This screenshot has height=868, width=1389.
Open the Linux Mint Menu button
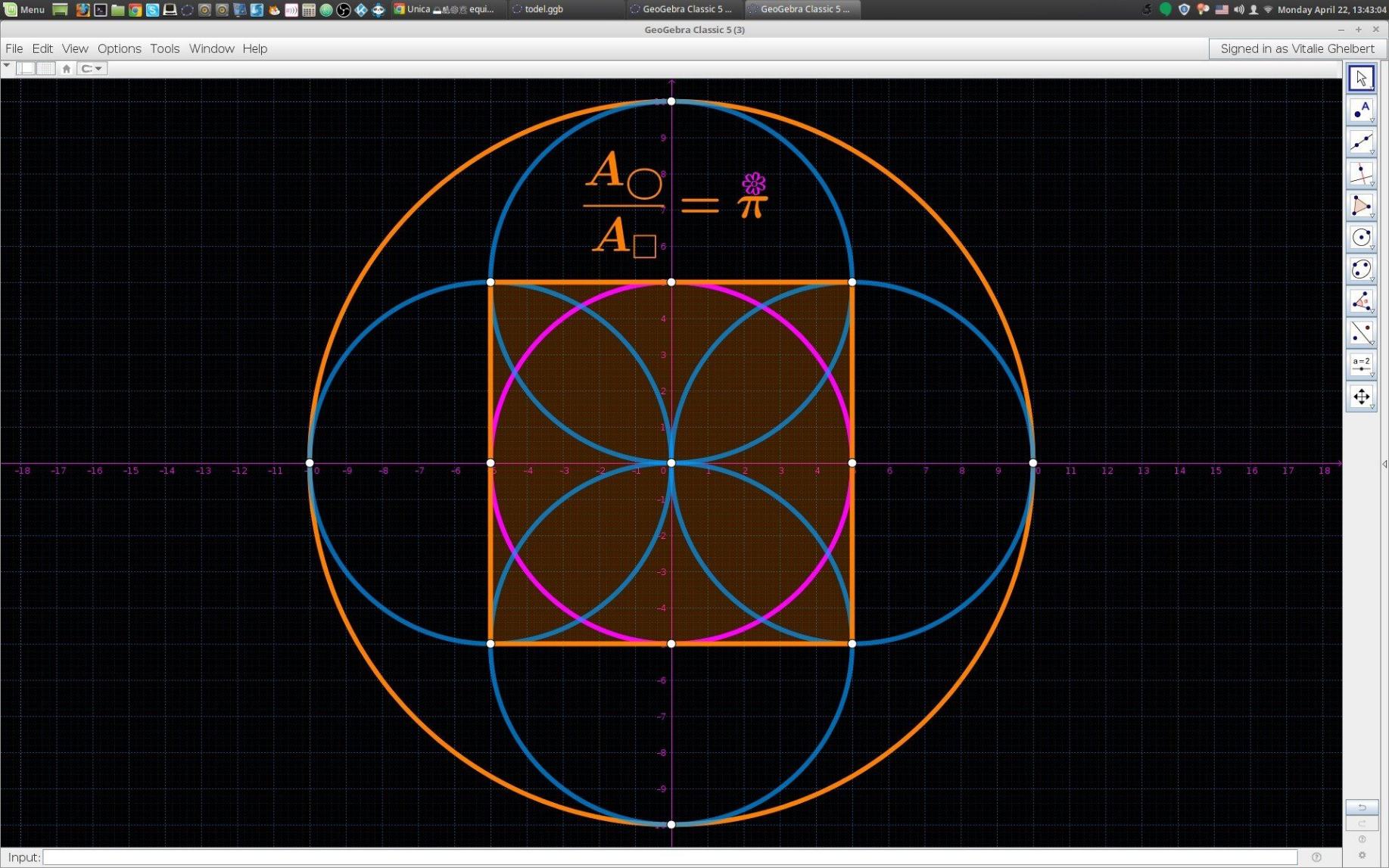coord(25,10)
